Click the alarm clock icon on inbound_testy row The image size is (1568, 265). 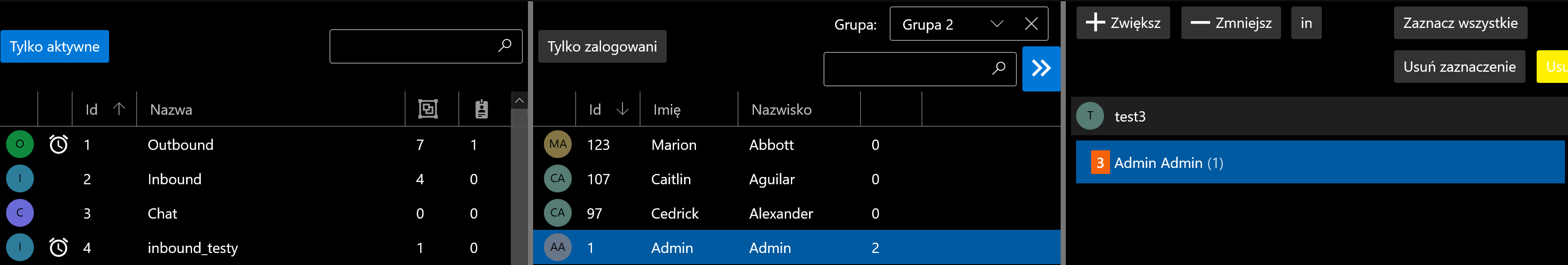(58, 247)
